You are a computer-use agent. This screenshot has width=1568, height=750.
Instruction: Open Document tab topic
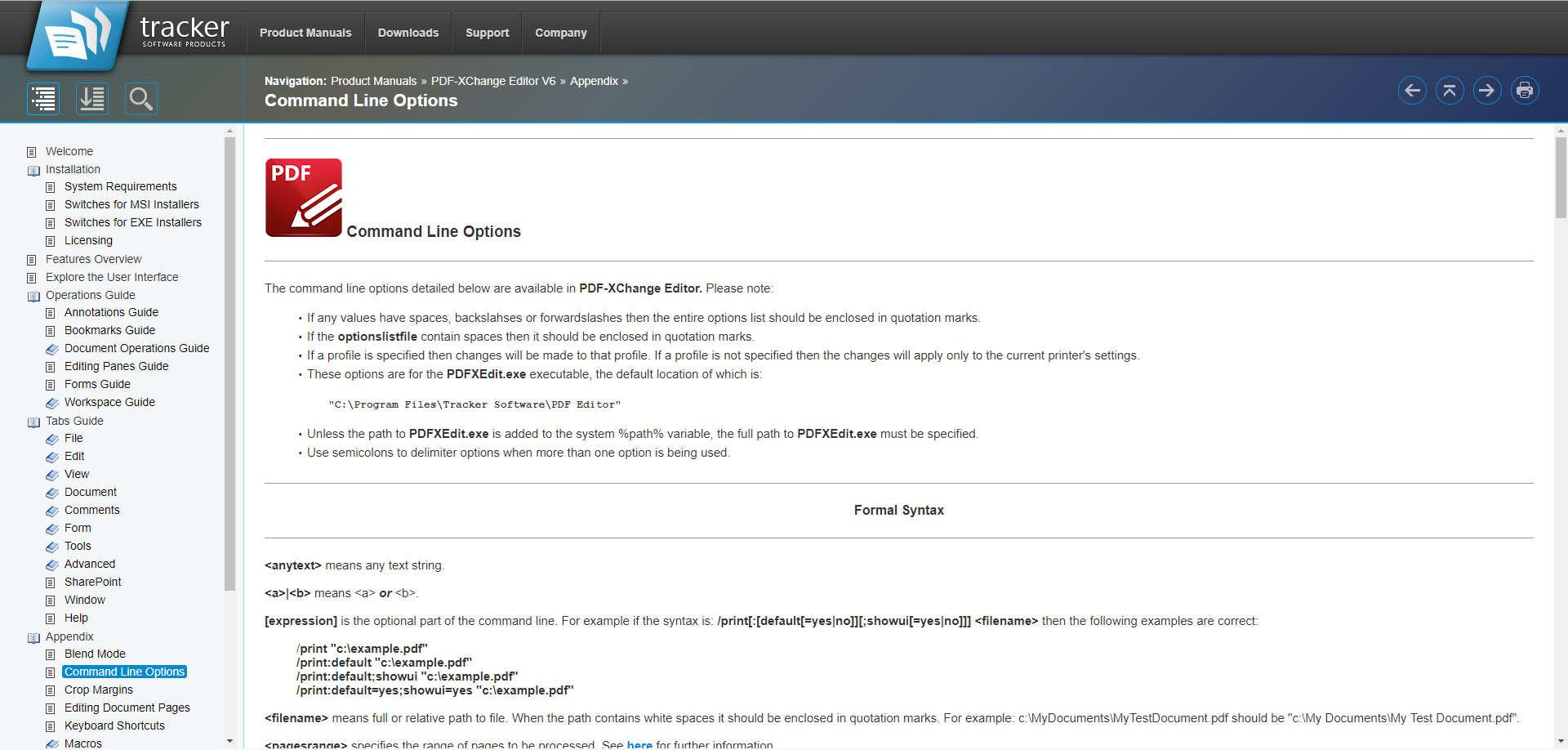(91, 492)
